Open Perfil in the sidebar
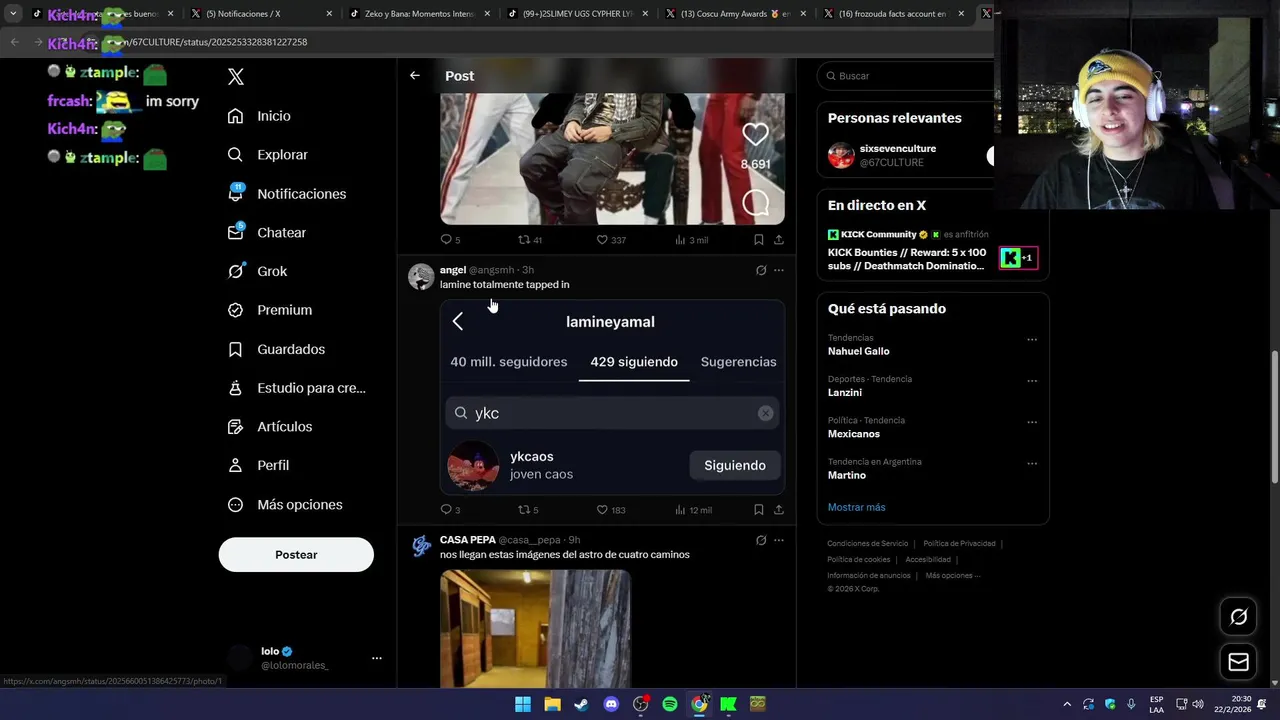This screenshot has height=720, width=1280. click(258, 466)
